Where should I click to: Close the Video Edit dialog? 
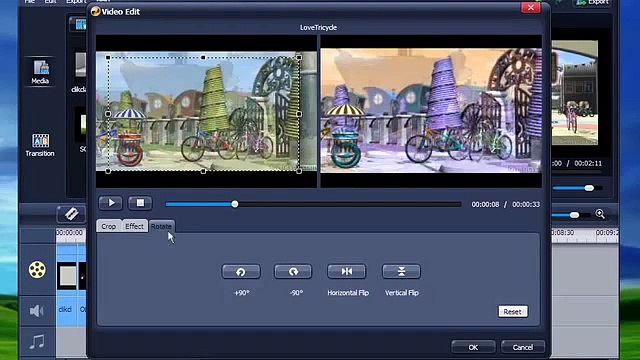531,7
